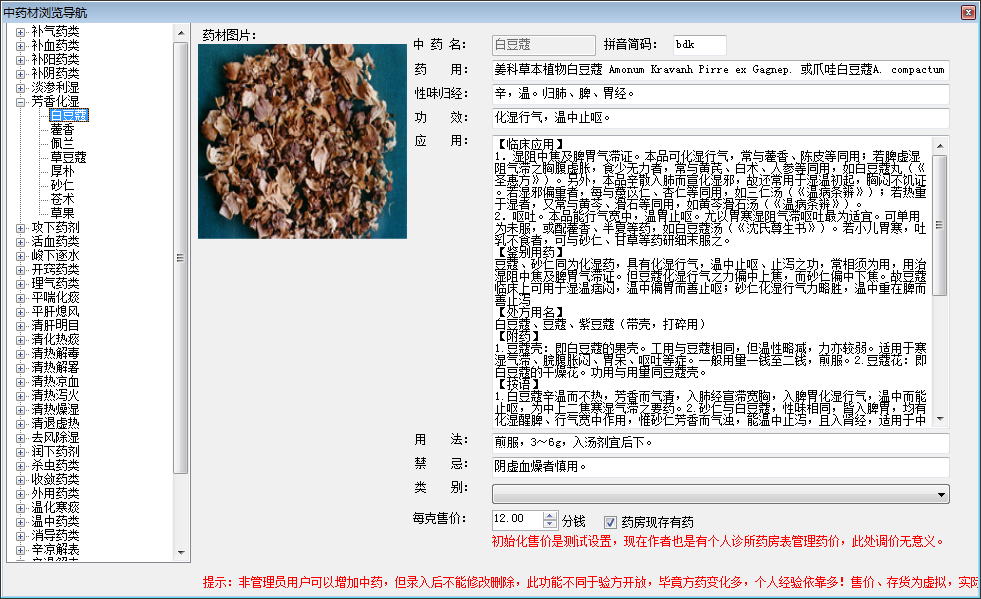Increase the 每克售价 value with up arrow
Image resolution: width=981 pixels, height=599 pixels.
click(549, 516)
